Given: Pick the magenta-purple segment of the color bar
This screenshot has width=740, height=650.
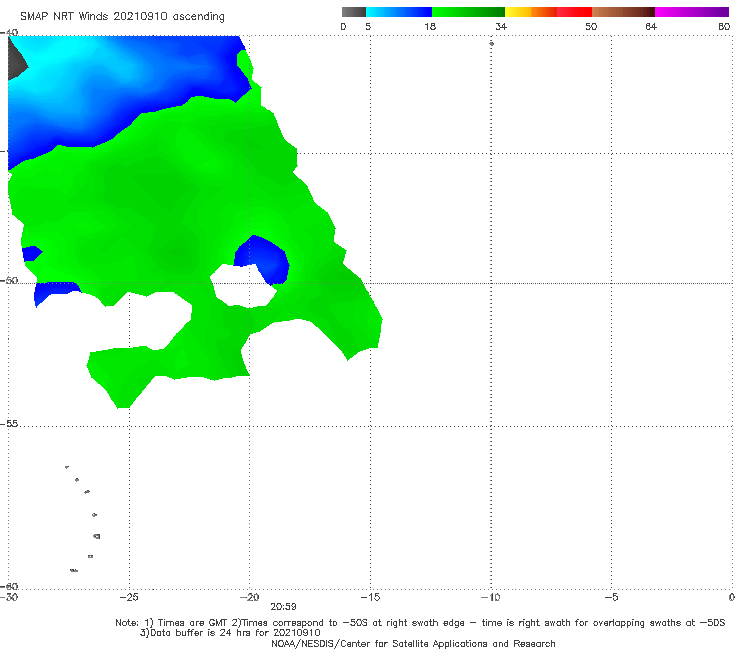Looking at the screenshot, I should pos(692,12).
